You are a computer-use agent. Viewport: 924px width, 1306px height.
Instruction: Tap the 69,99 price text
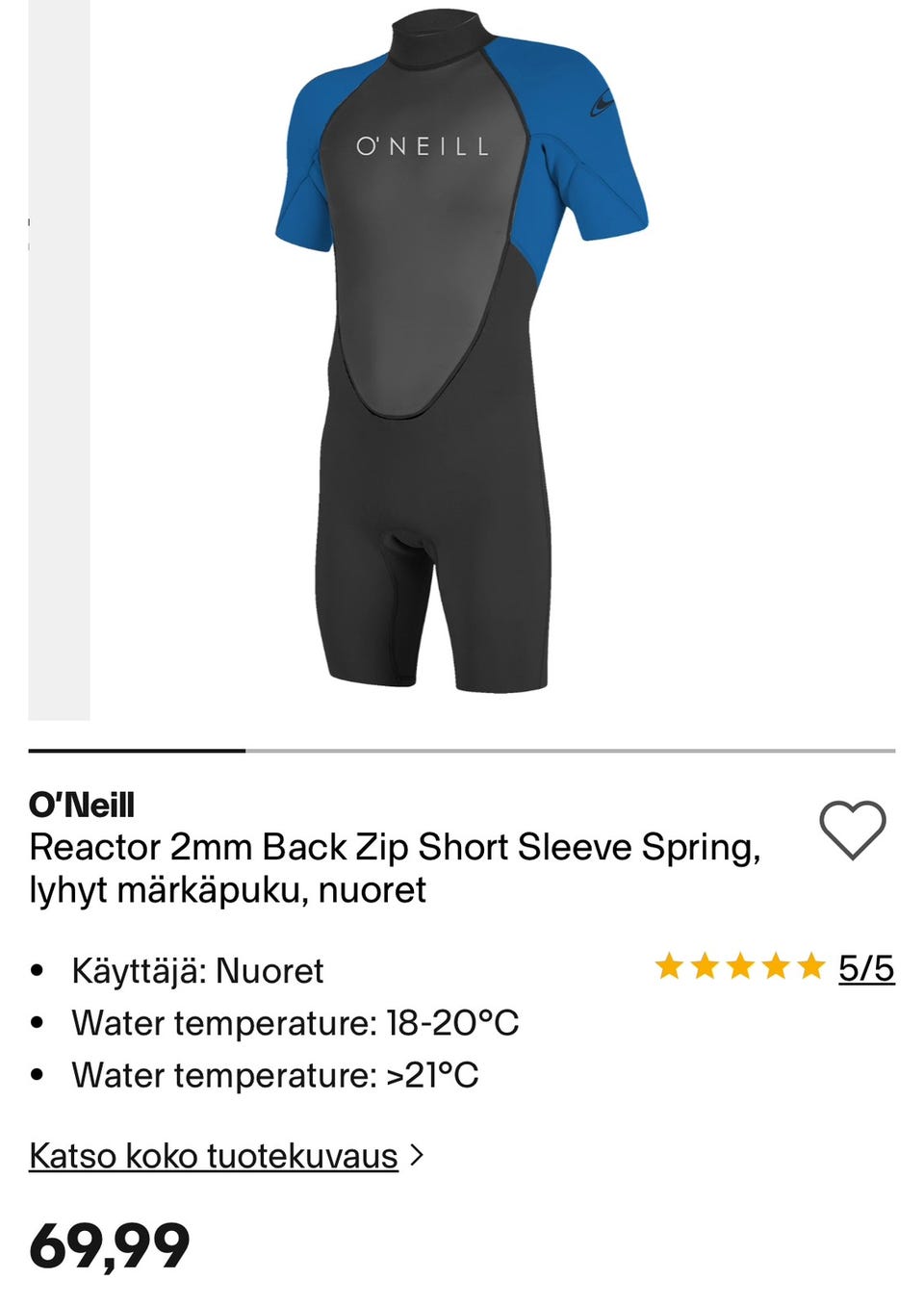(x=110, y=1246)
